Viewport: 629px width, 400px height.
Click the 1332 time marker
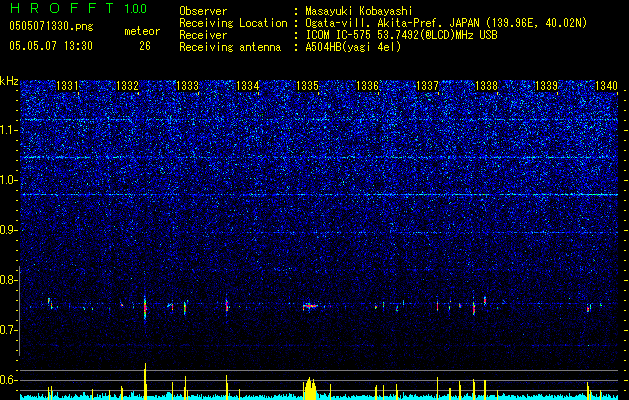coord(127,85)
